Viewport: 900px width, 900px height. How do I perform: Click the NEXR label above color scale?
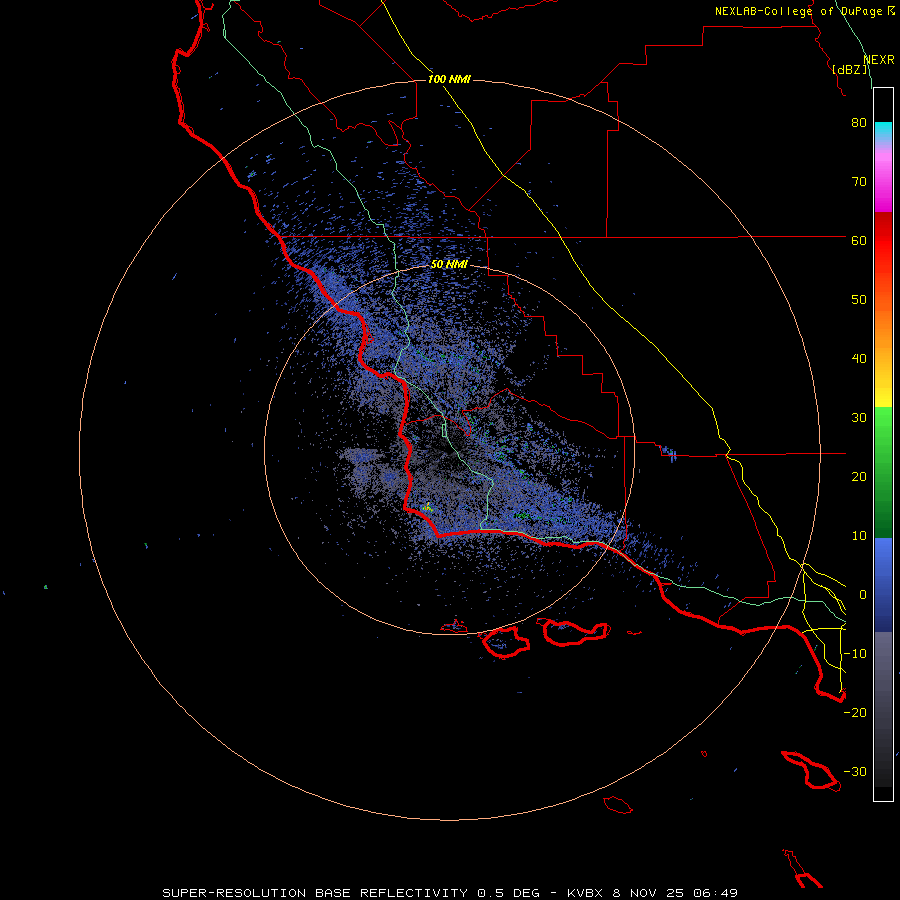pyautogui.click(x=878, y=60)
